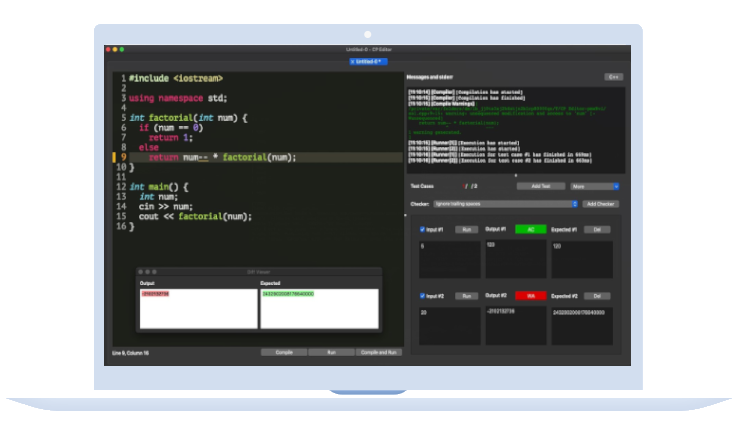This screenshot has width=737, height=441.
Task: Click the red WA verdict badge
Action: 530,296
